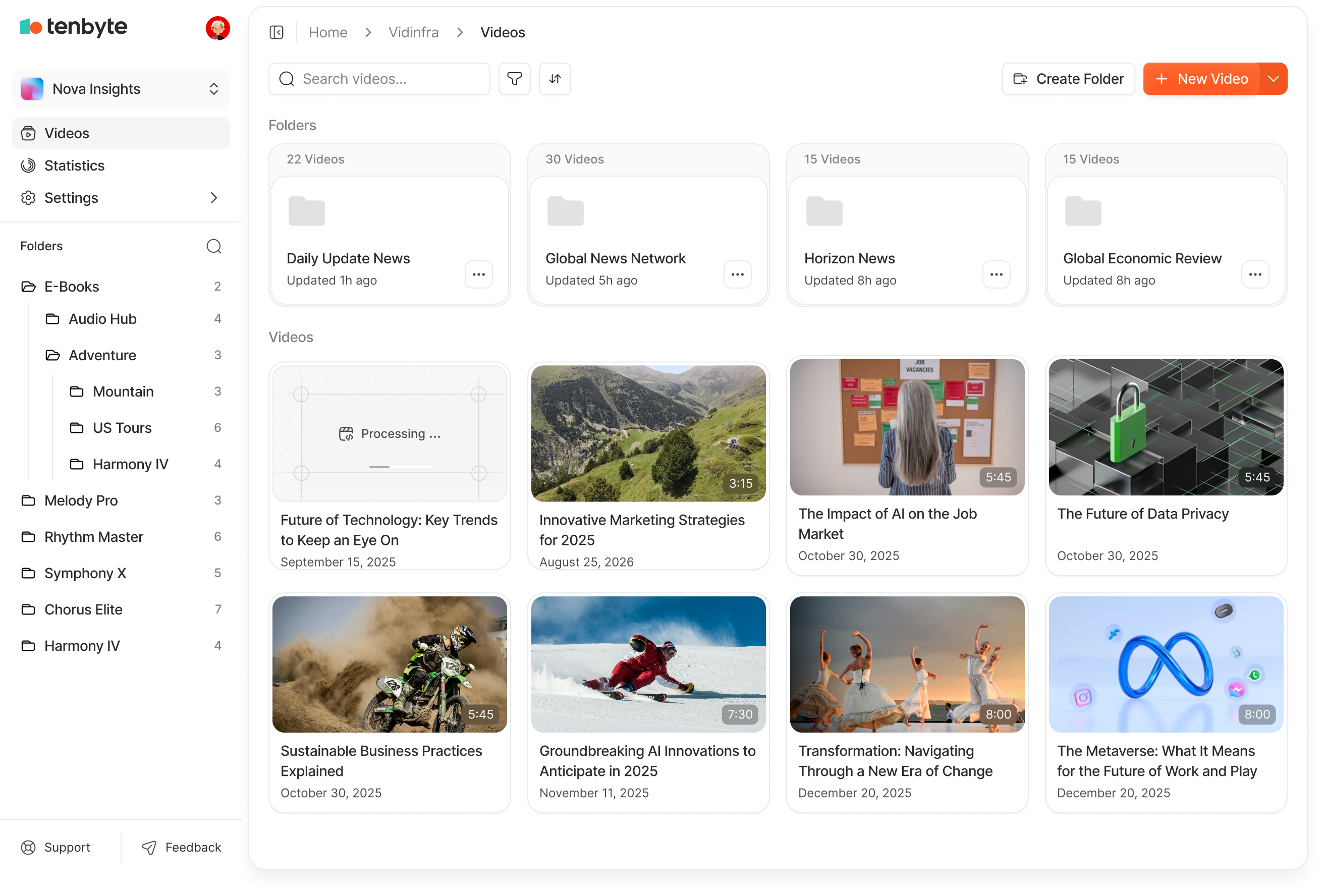Collapse the Adventure folder tree item
Screen dimensions: 1324x896
(x=102, y=356)
